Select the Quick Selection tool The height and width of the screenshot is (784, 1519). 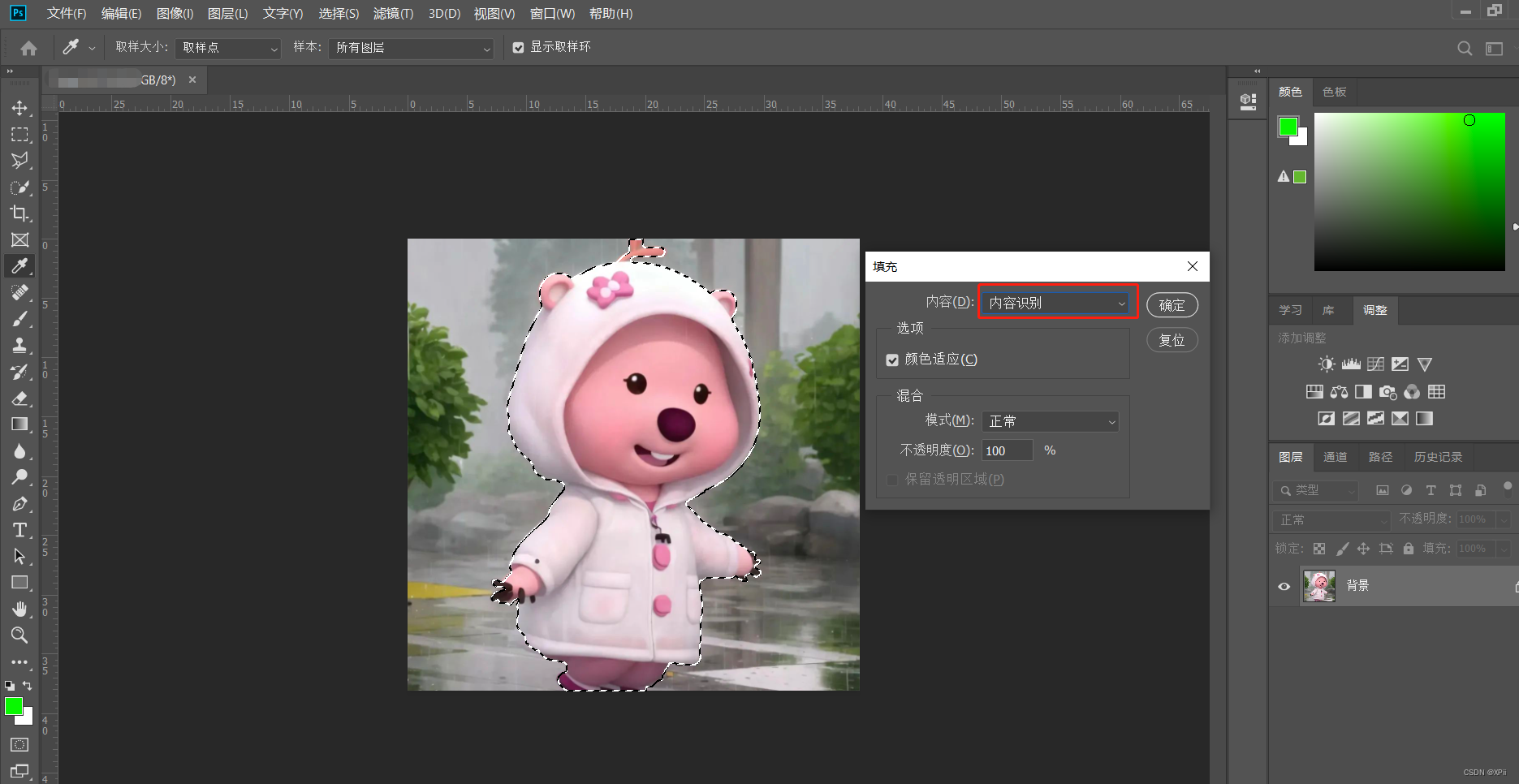click(x=19, y=187)
